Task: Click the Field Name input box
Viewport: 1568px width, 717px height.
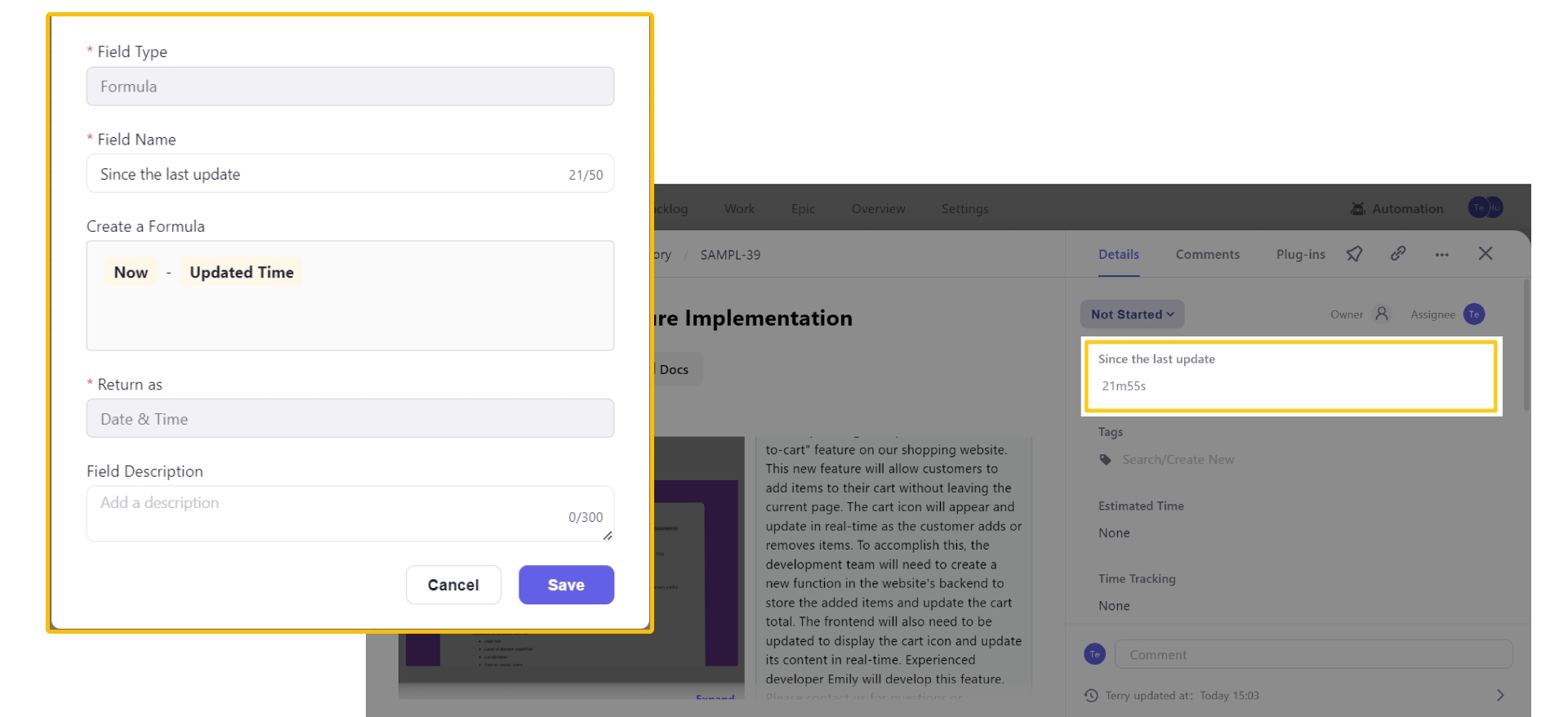Action: click(327, 174)
